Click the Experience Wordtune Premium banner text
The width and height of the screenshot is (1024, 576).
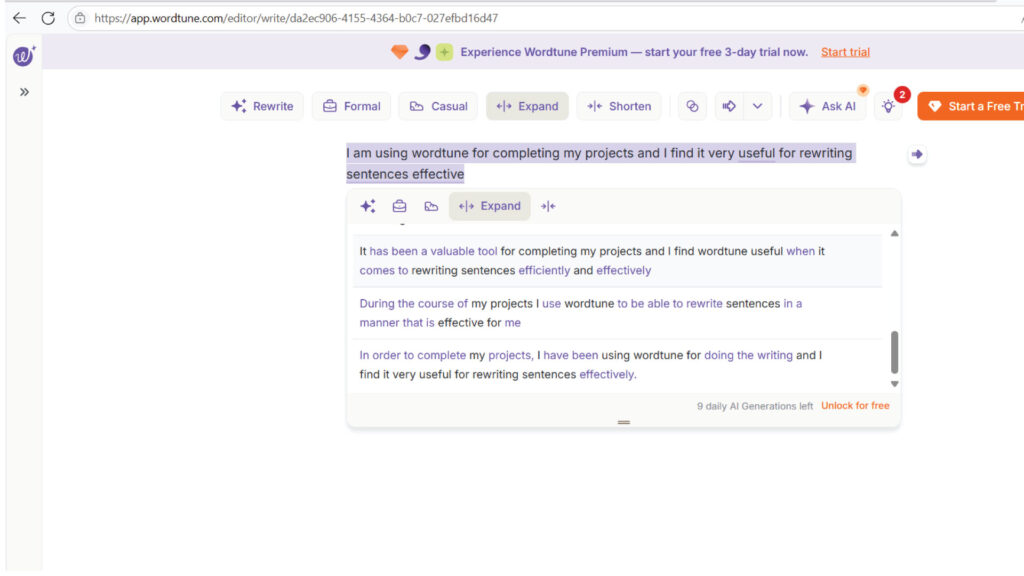633,52
